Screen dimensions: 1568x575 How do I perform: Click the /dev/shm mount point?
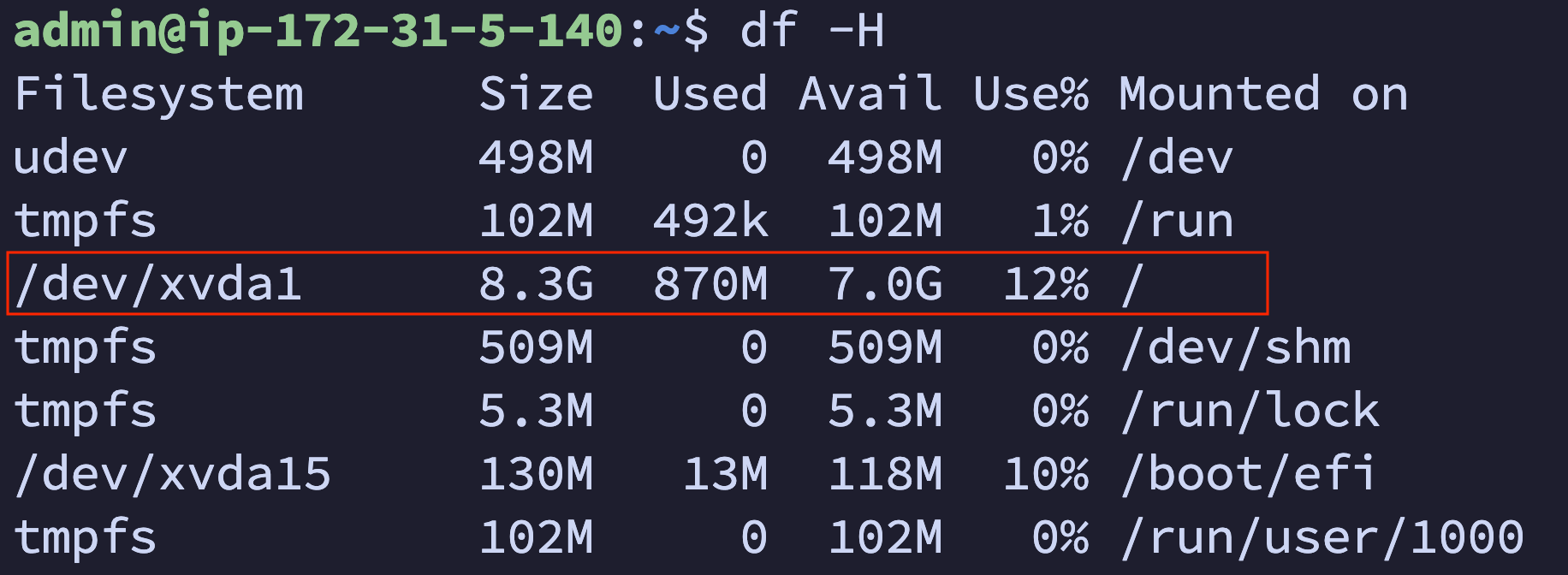point(1236,347)
